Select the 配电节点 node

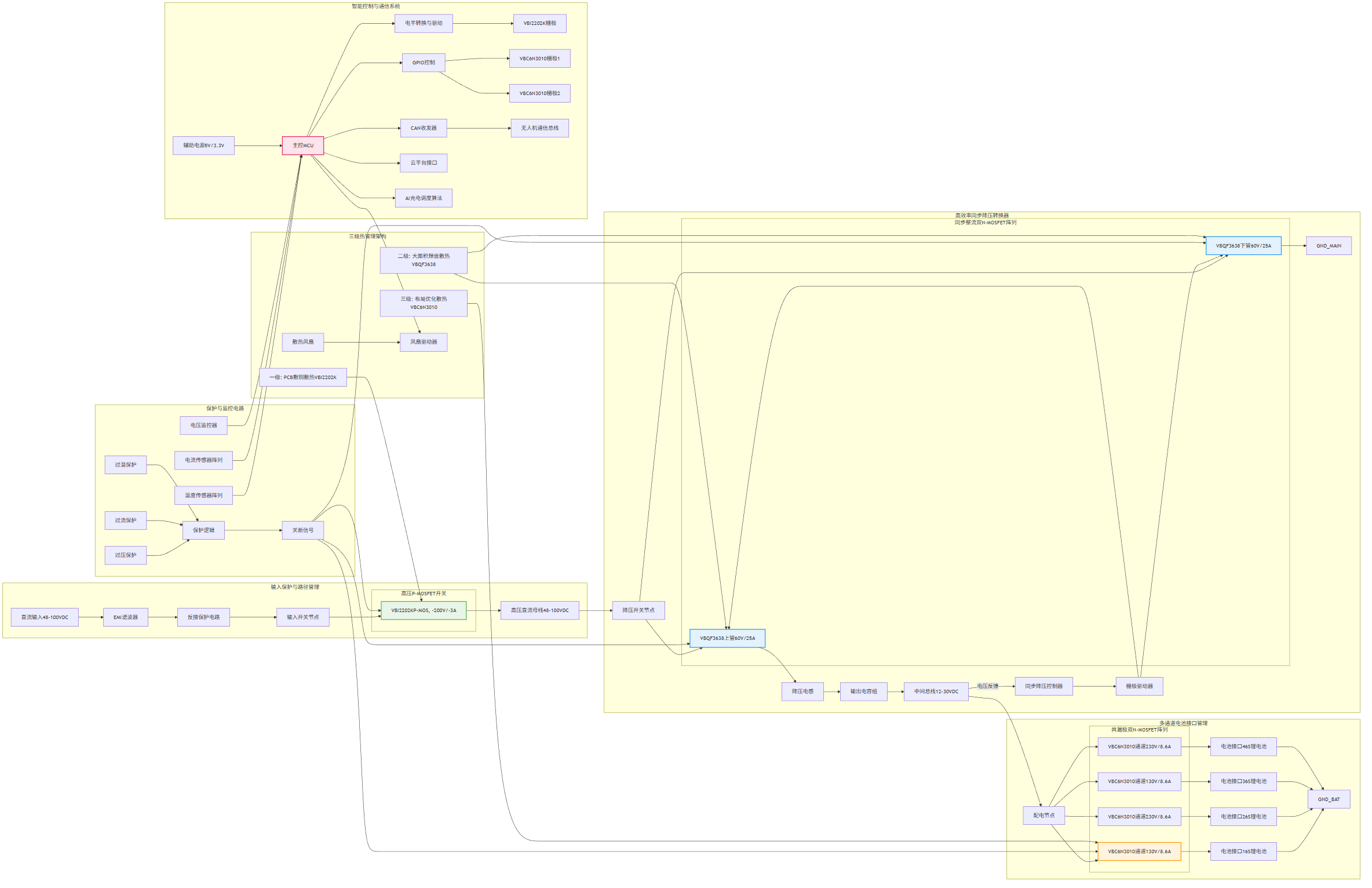pyautogui.click(x=1043, y=816)
